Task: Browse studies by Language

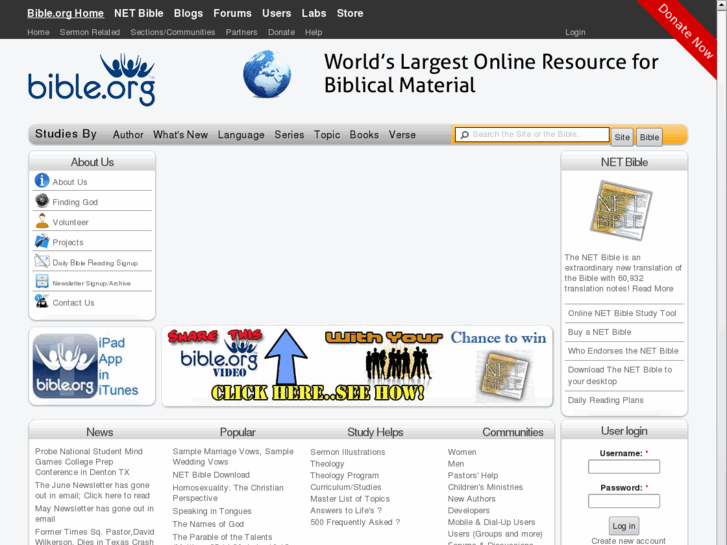Action: coord(241,135)
